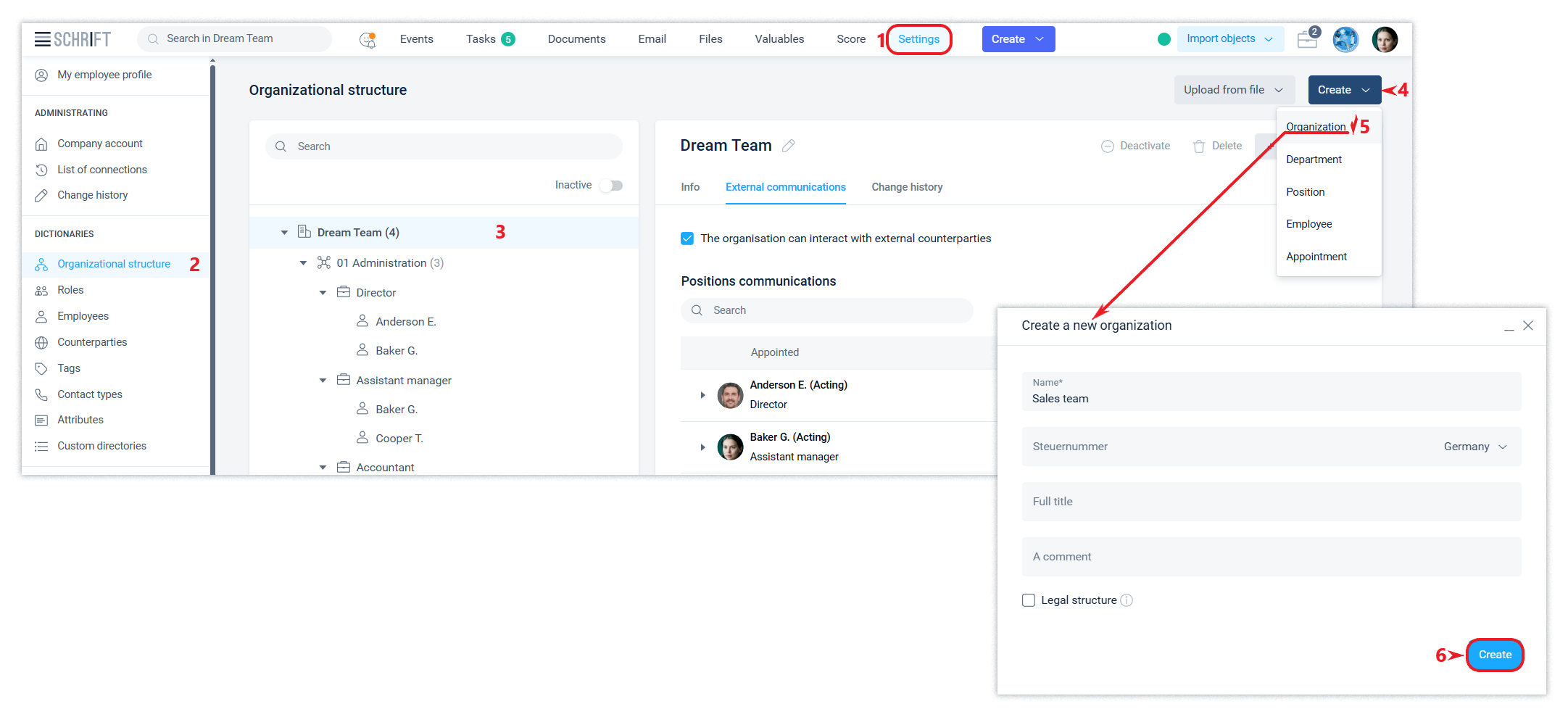This screenshot has width=1568, height=717.
Task: Click the sidebar vertical scrollbar
Action: pyautogui.click(x=212, y=268)
